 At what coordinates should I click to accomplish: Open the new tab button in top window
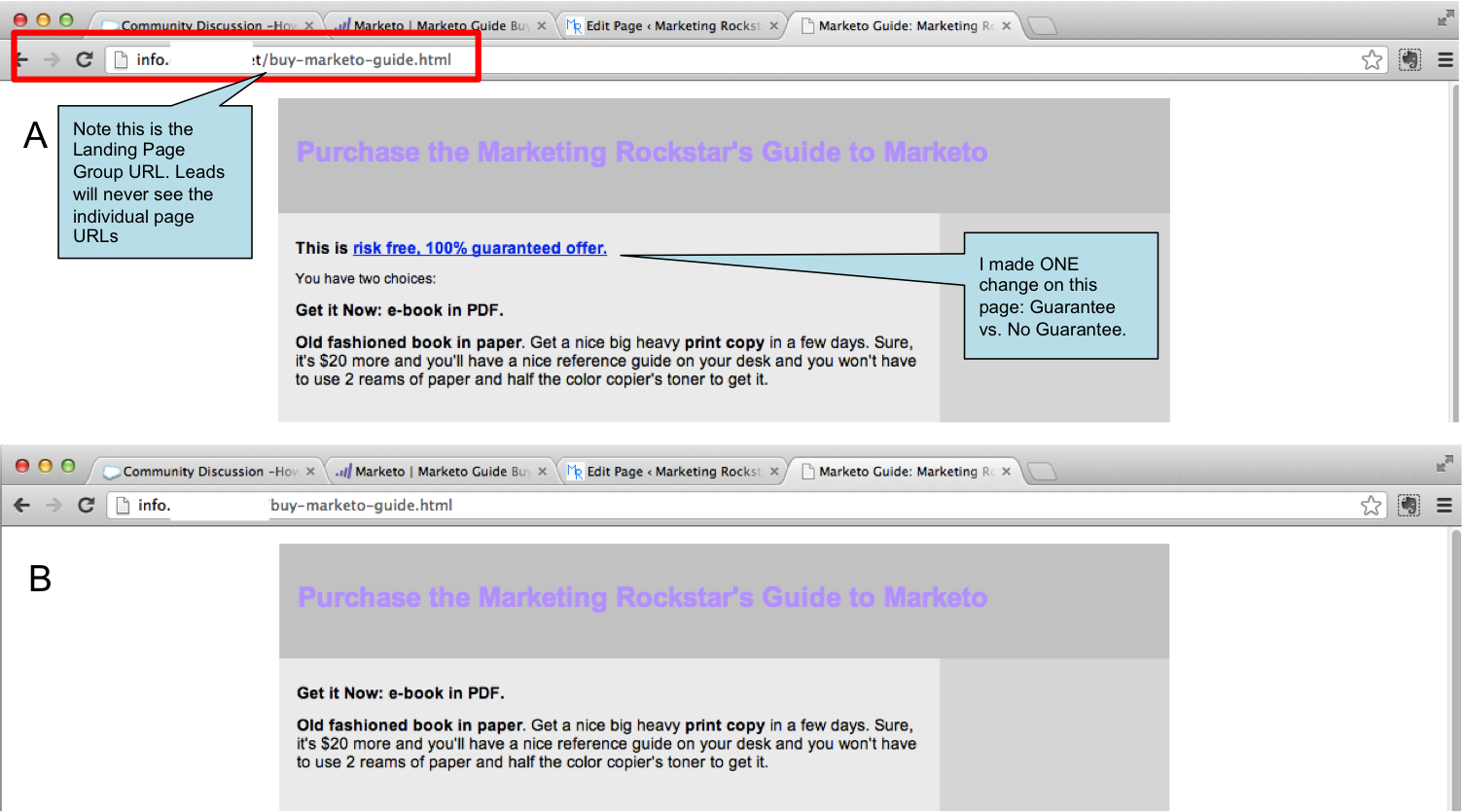[x=1042, y=26]
